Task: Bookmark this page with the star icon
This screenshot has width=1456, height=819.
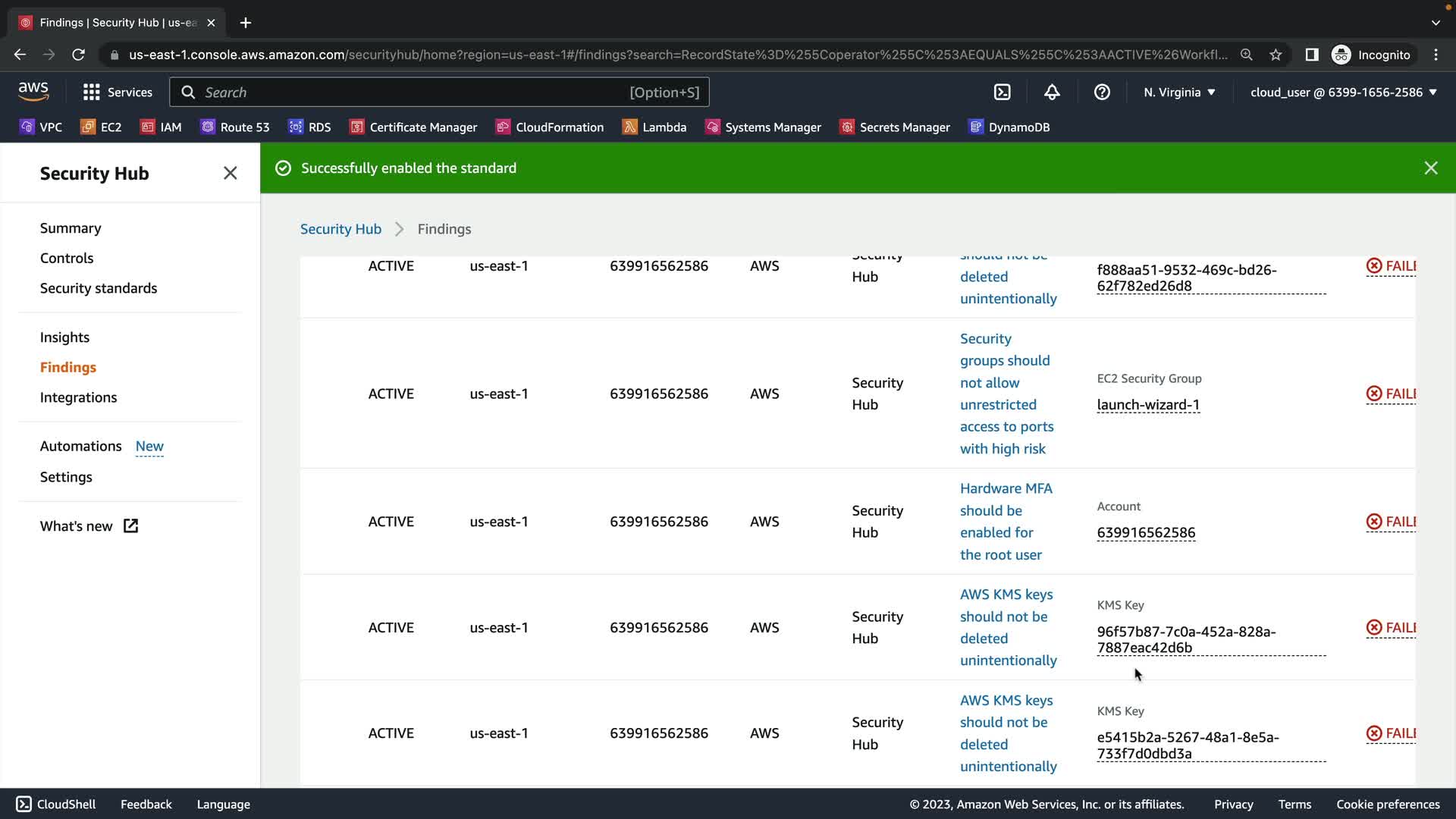Action: (x=1276, y=55)
